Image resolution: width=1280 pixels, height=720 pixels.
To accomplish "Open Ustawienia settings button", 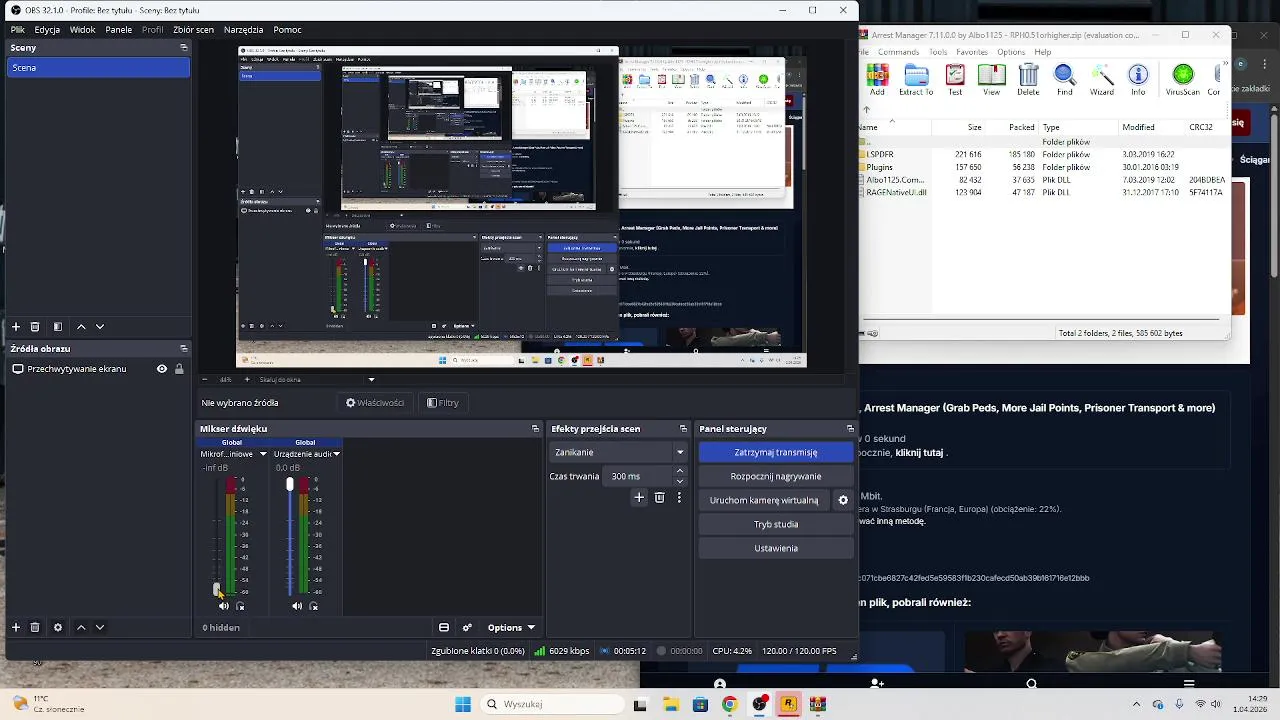I will [x=776, y=549].
